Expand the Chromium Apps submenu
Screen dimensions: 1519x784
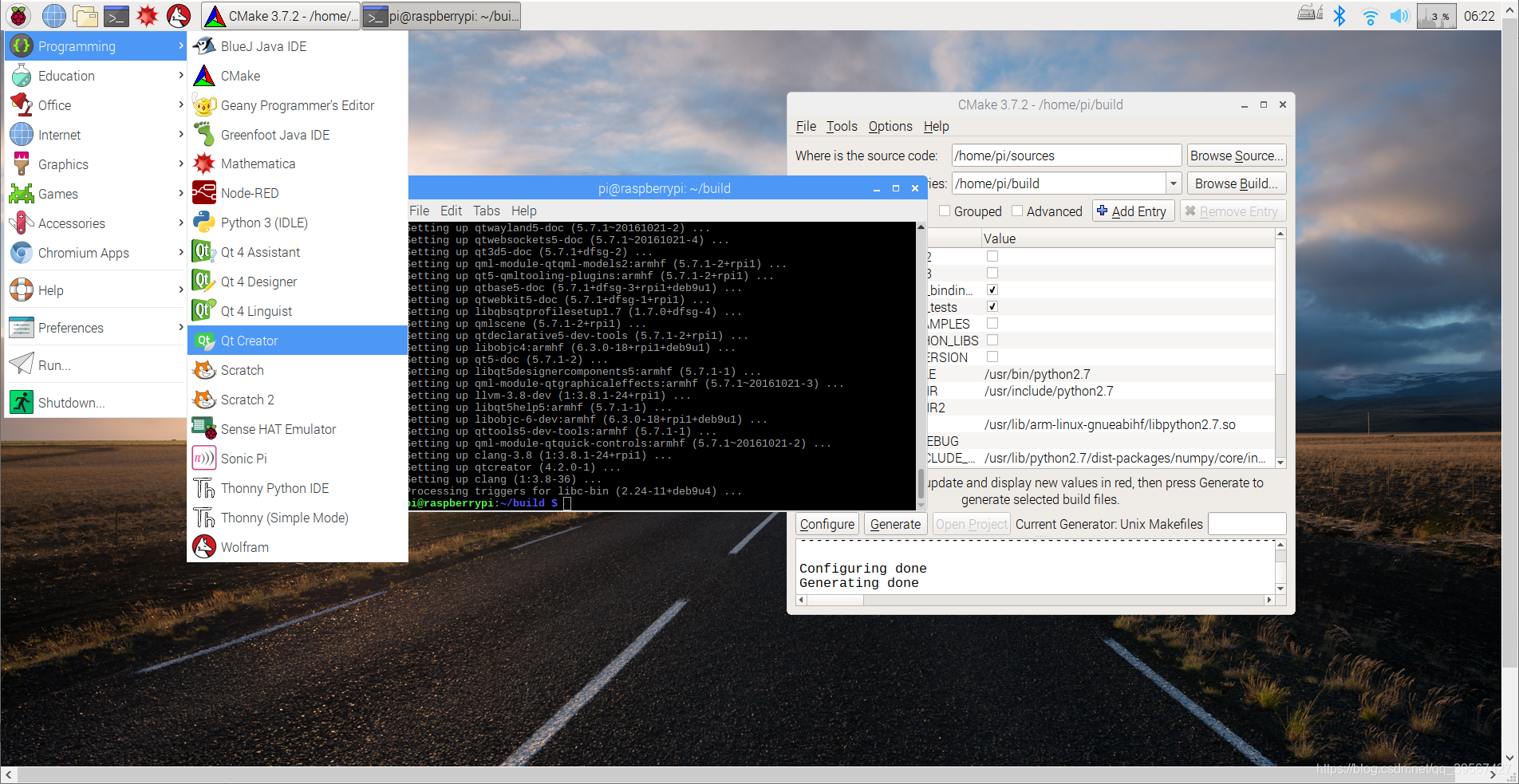pos(96,253)
